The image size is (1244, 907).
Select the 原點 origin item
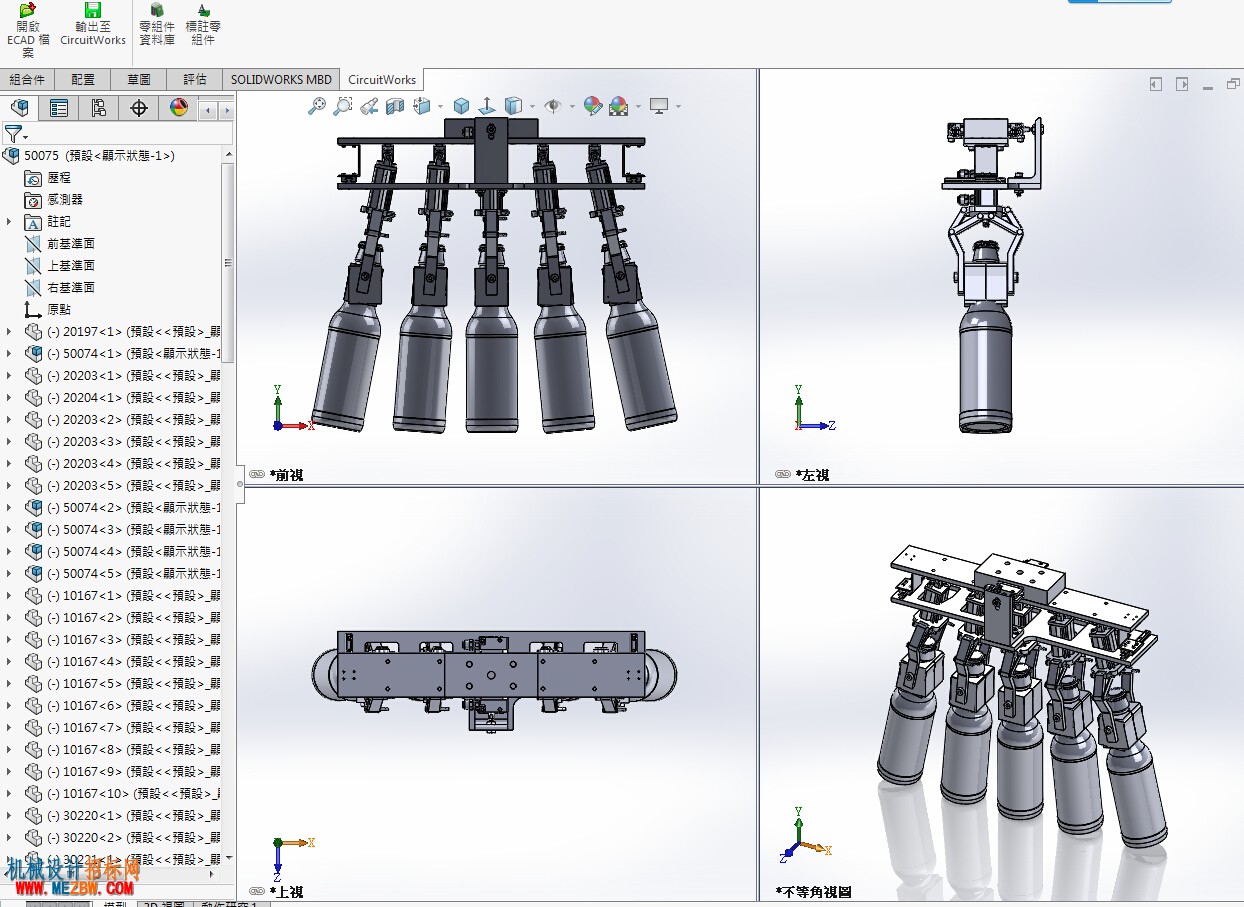tap(59, 310)
